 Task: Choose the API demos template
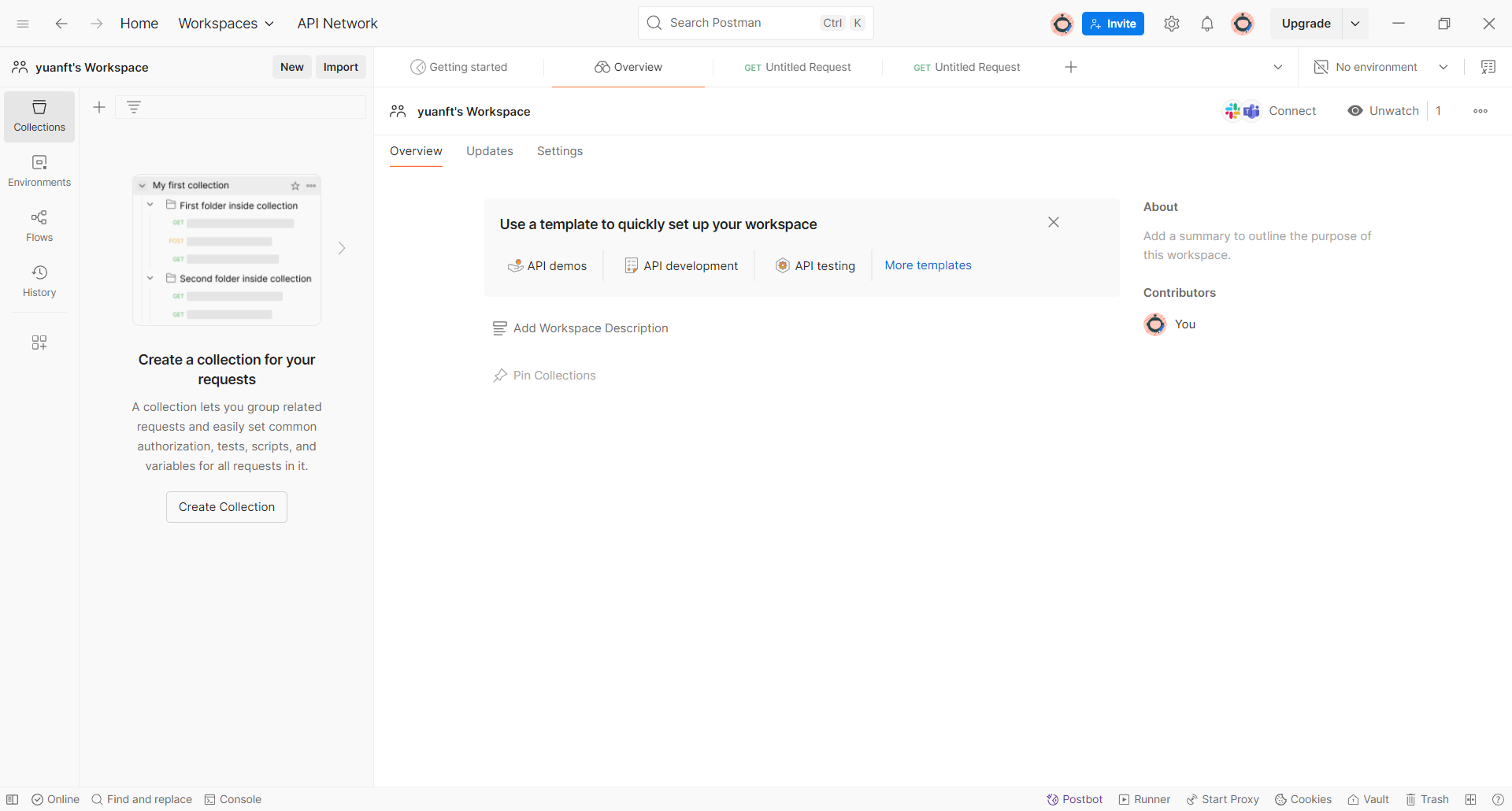[547, 266]
